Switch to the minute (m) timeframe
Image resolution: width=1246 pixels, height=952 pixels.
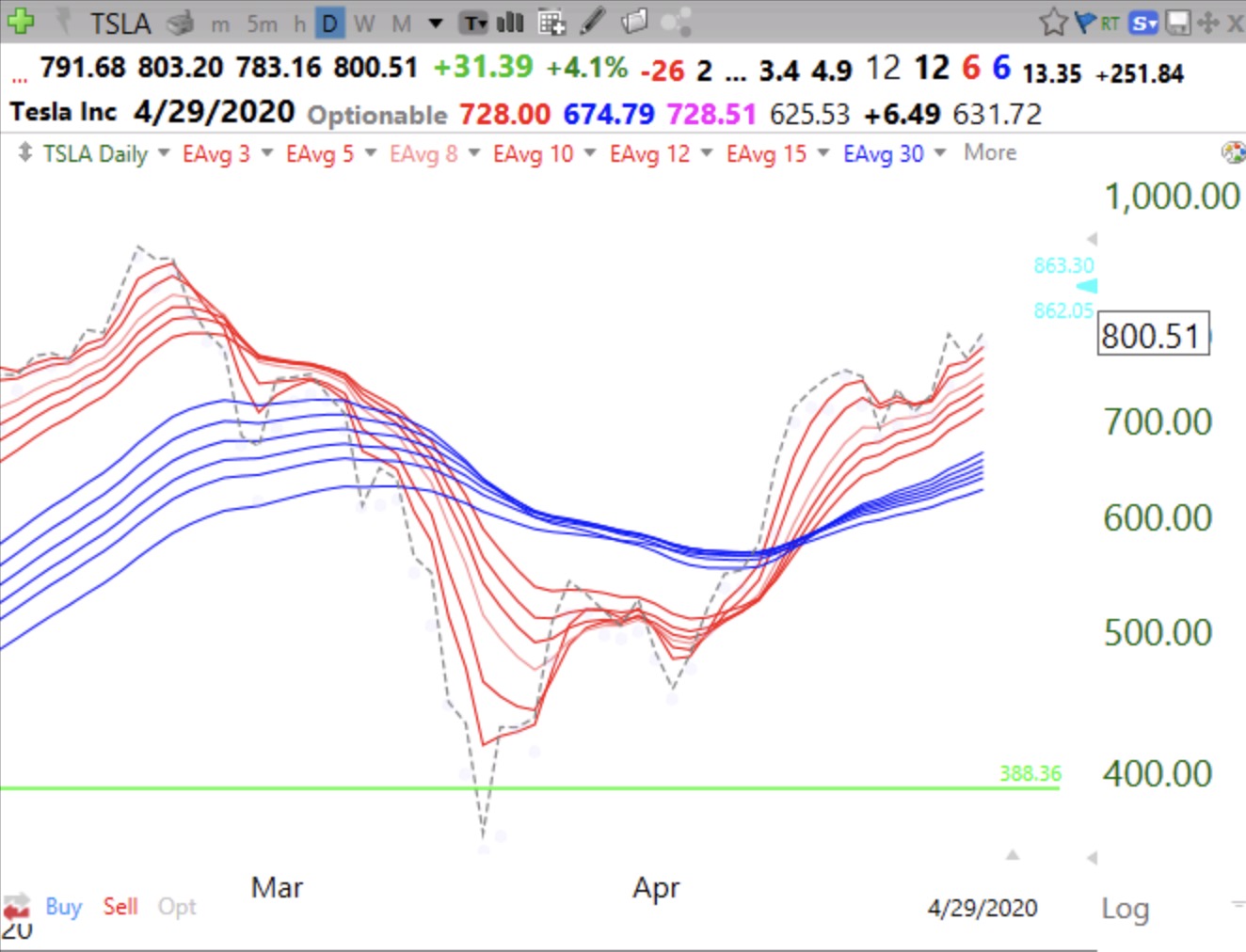(x=220, y=24)
